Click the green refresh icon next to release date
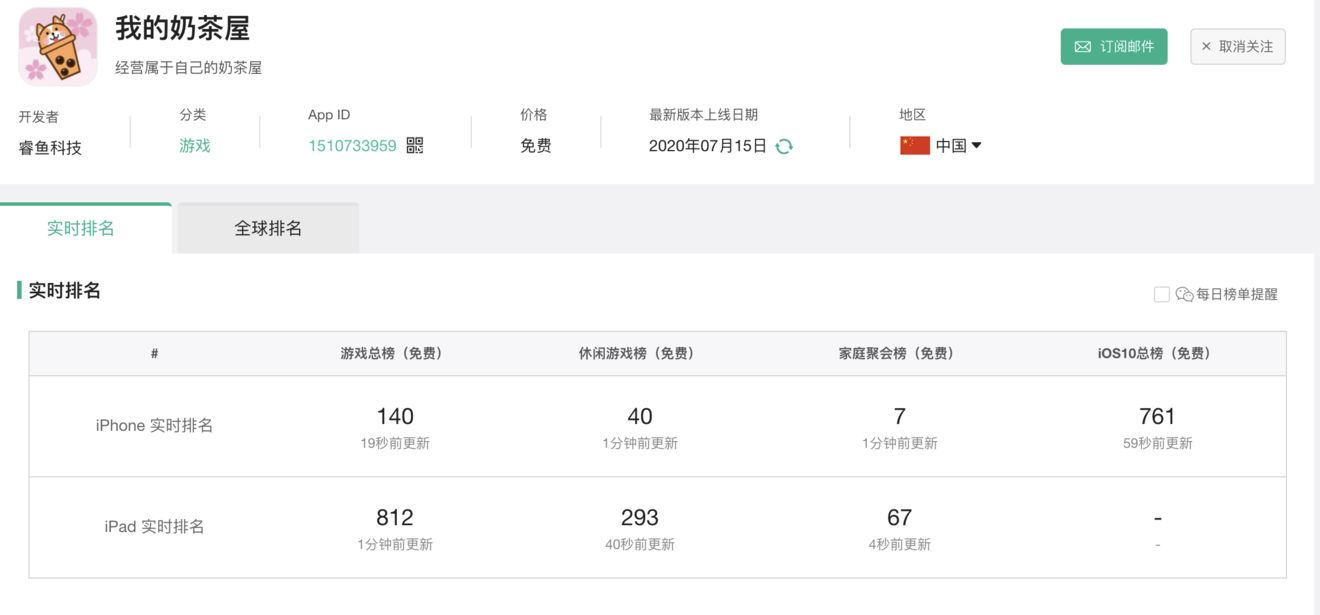The height and width of the screenshot is (615, 1320). (784, 146)
